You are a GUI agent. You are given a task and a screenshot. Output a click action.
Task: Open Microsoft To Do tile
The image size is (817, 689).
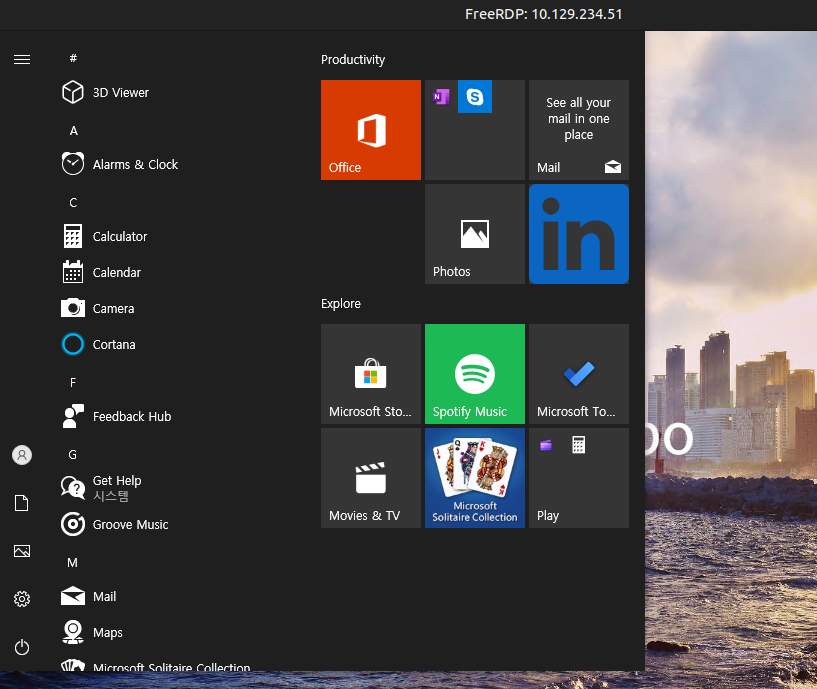click(x=578, y=373)
